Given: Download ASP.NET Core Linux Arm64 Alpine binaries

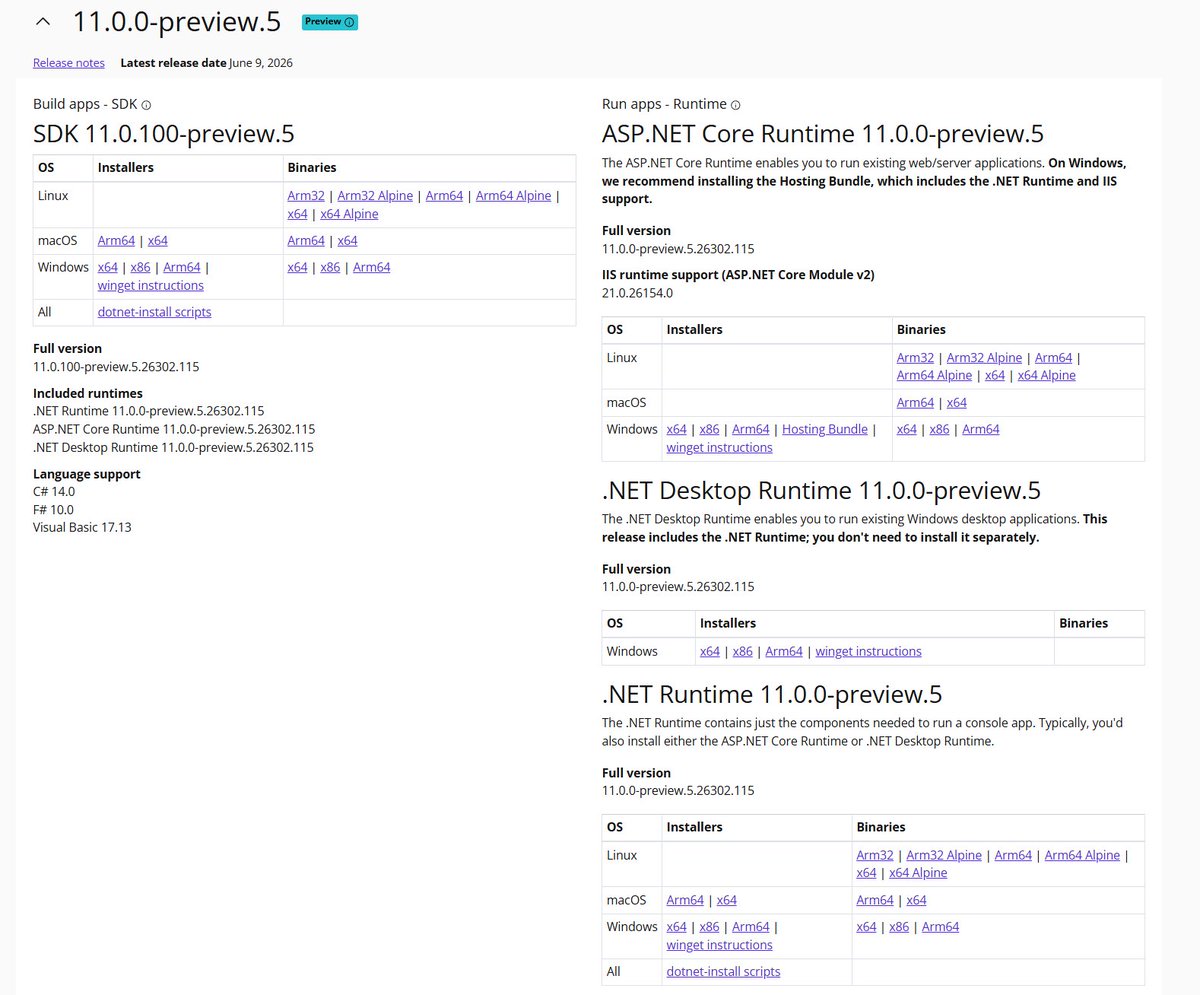Looking at the screenshot, I should [934, 375].
